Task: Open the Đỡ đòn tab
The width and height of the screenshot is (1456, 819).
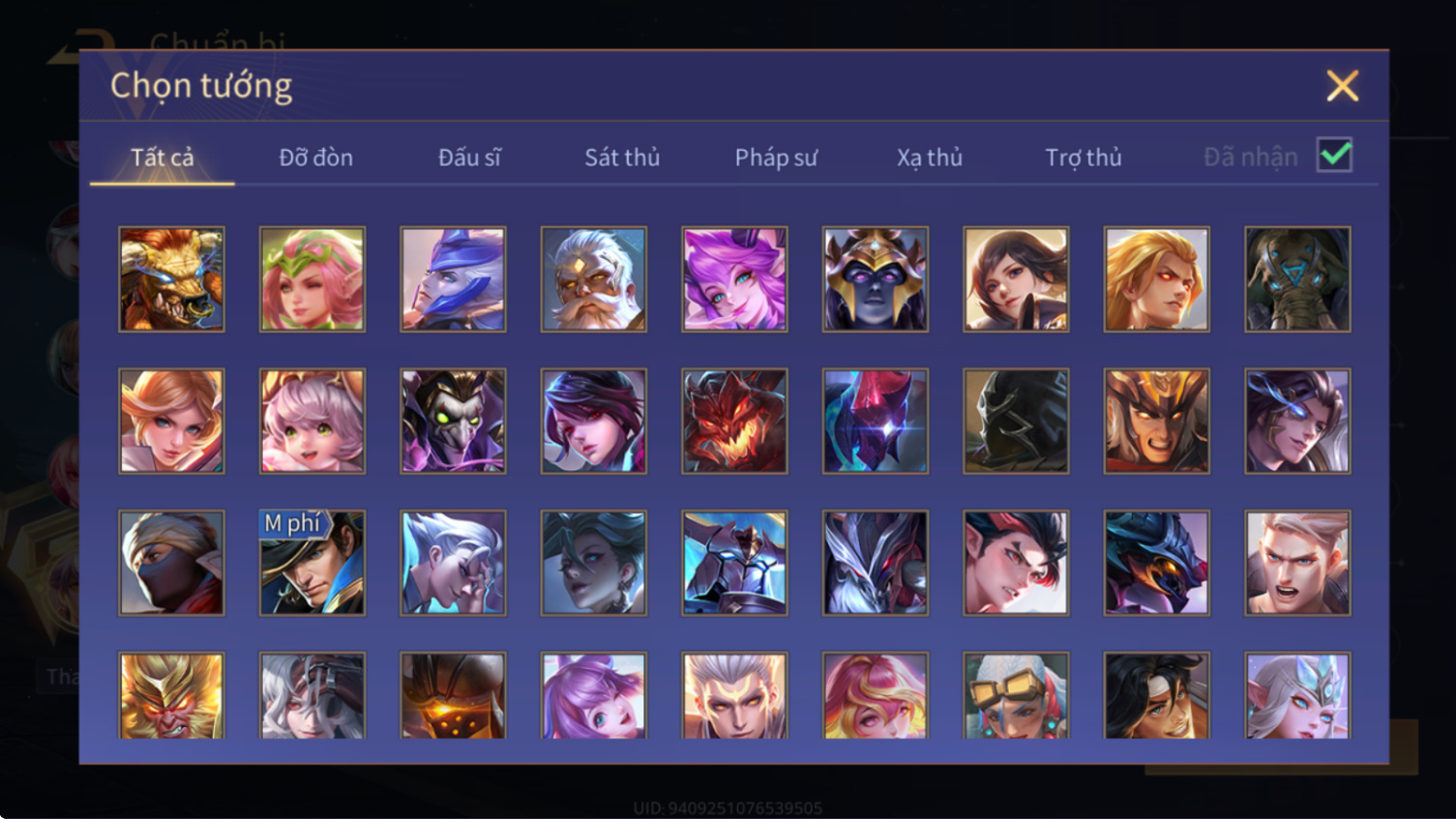Action: coord(315,157)
